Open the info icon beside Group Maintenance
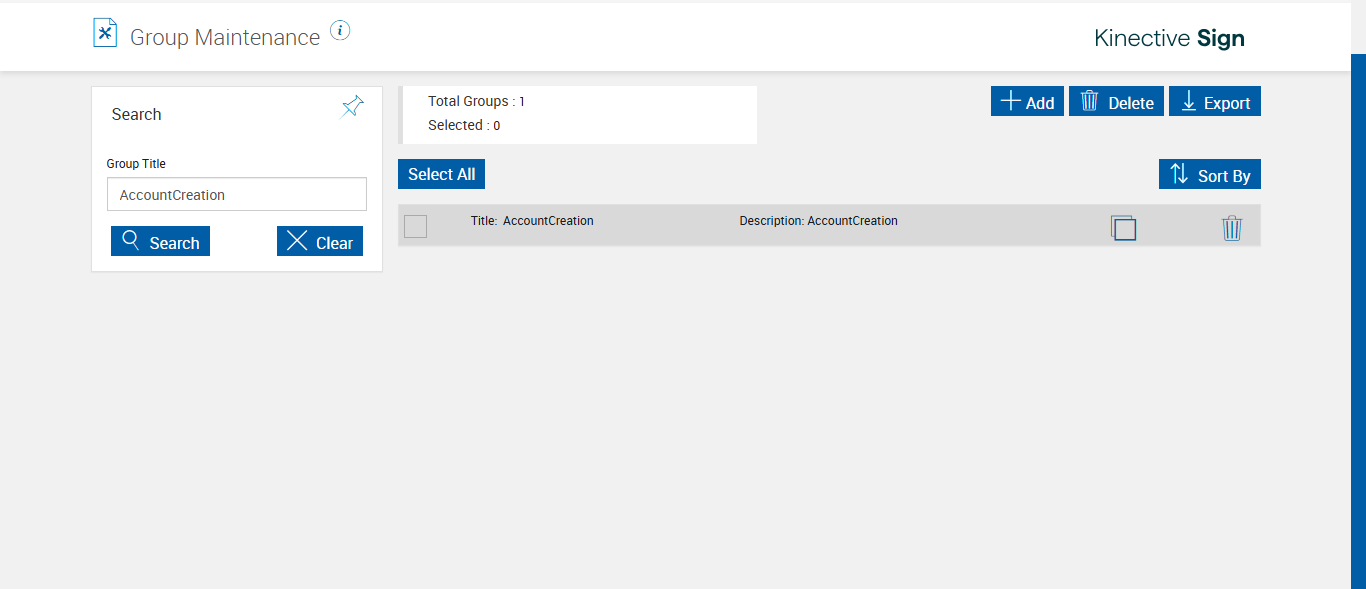1366x589 pixels. point(340,30)
